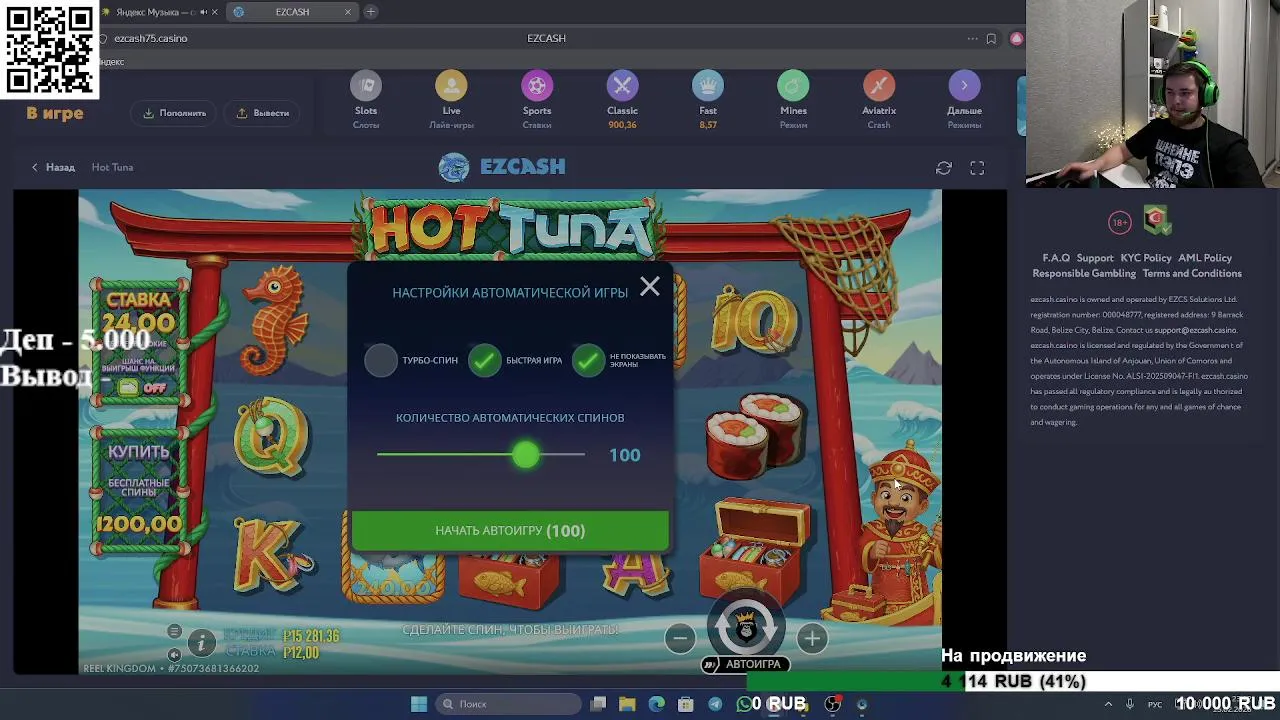Click the Автоигра button

click(745, 664)
